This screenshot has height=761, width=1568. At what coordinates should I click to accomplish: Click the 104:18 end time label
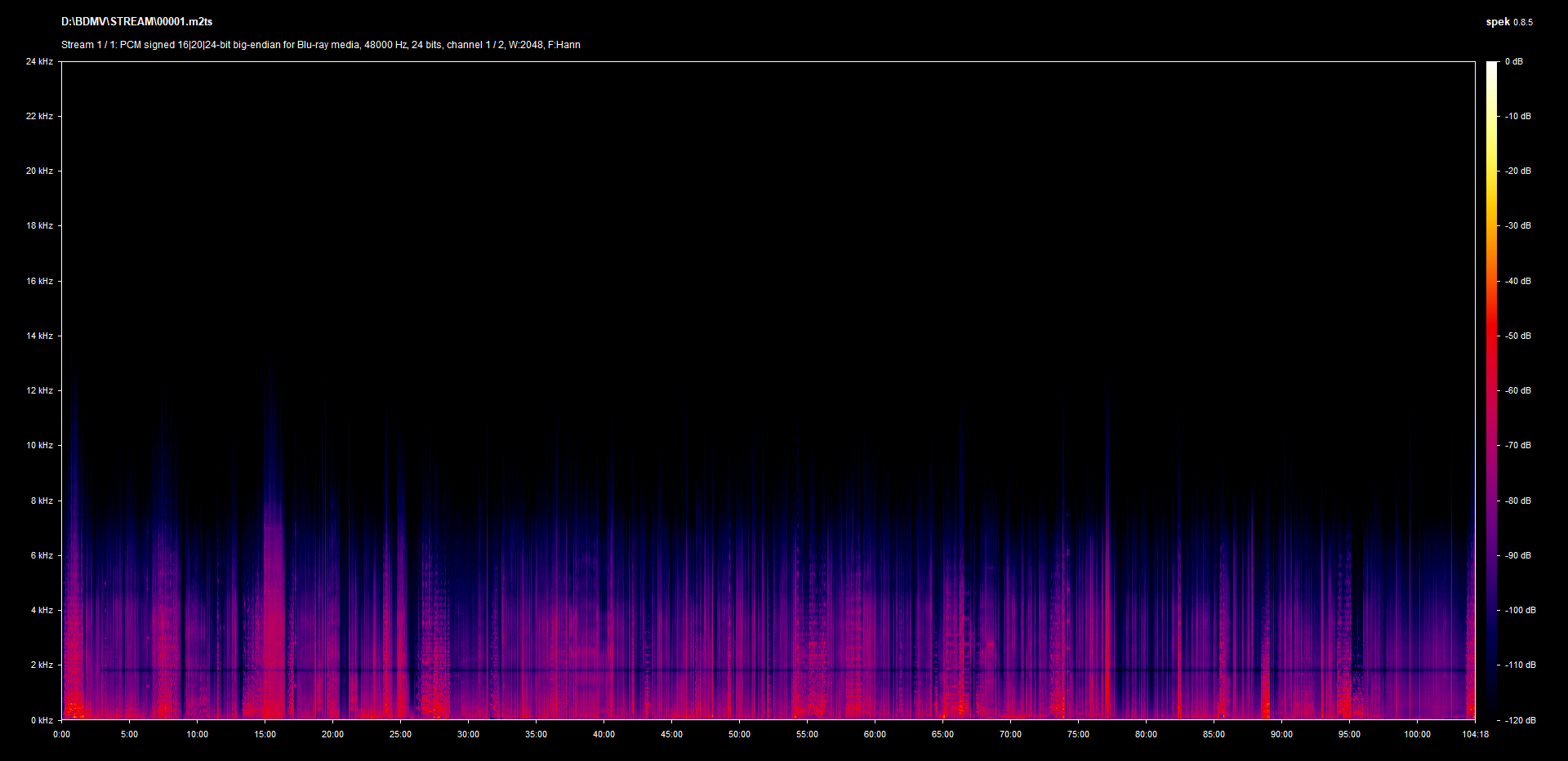(x=1475, y=734)
